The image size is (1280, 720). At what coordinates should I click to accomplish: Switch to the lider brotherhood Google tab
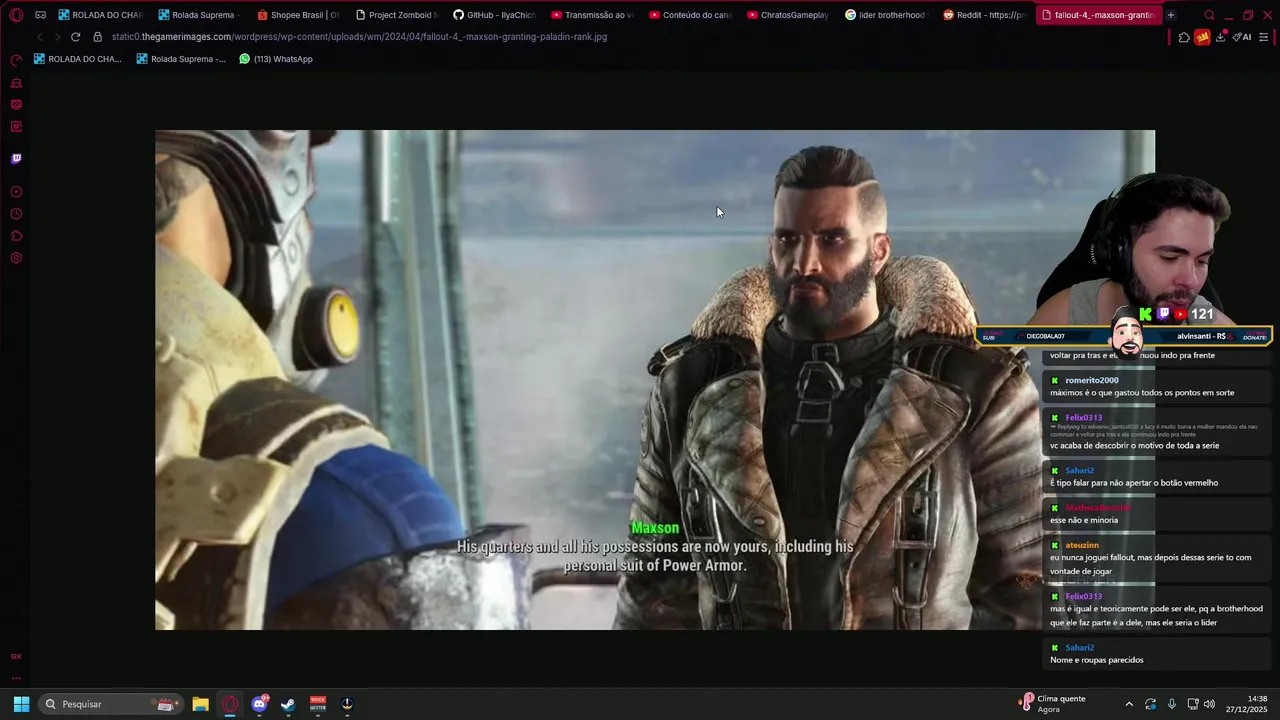point(885,15)
